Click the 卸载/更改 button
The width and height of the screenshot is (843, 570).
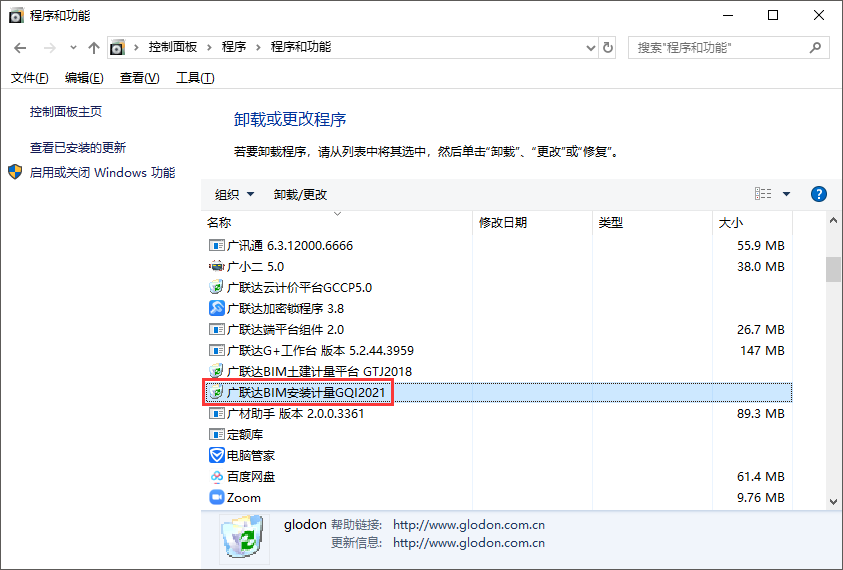[x=300, y=194]
